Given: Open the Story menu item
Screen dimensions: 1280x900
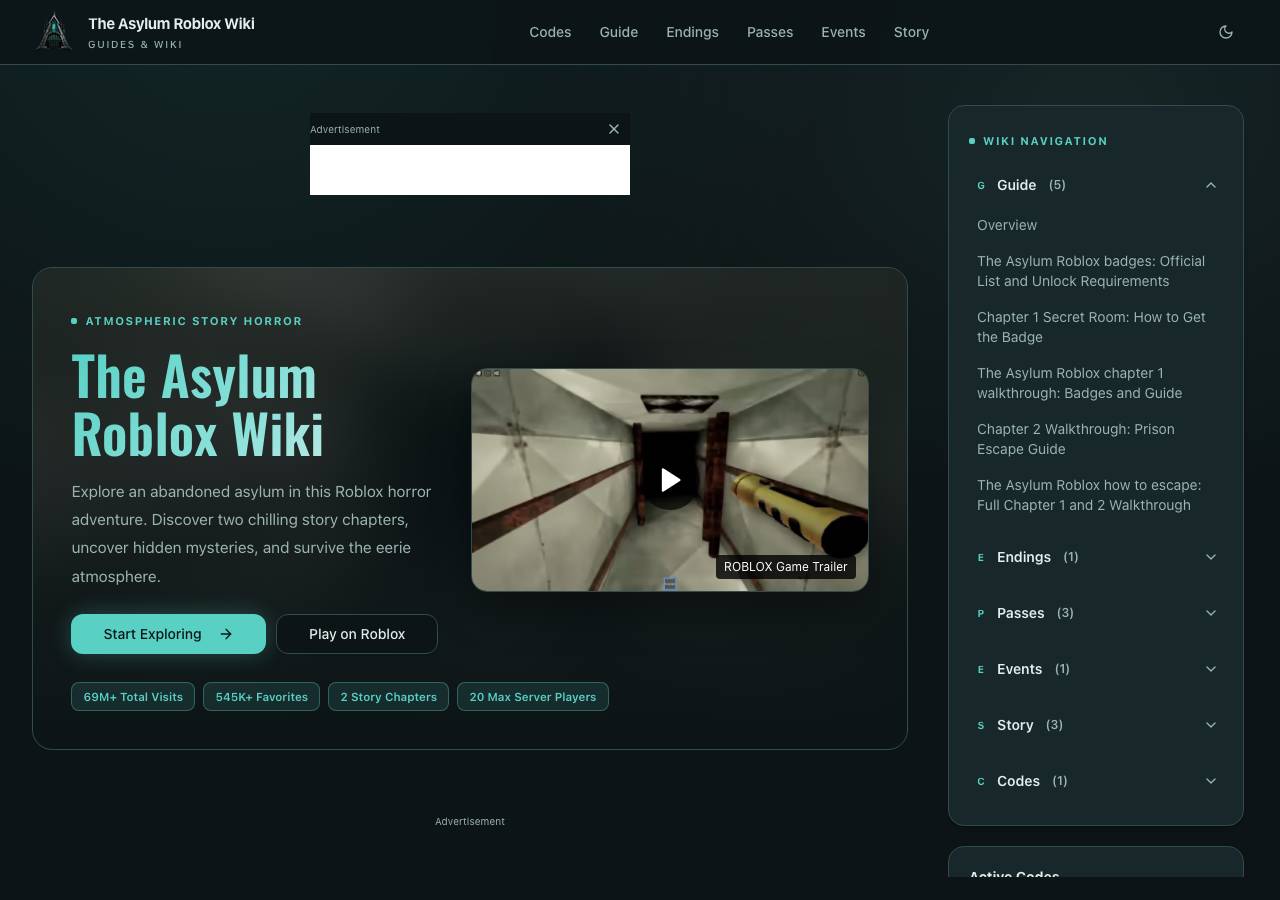Looking at the screenshot, I should [x=911, y=32].
